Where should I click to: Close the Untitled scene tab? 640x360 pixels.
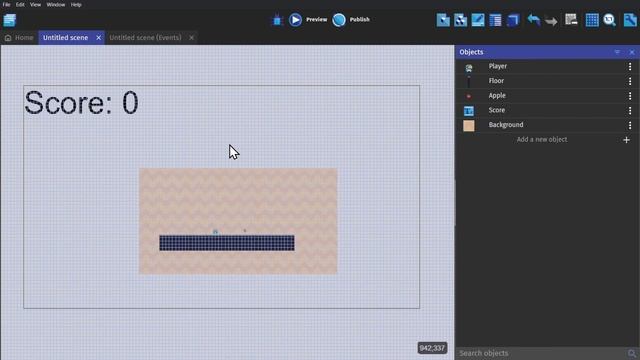[x=98, y=38]
